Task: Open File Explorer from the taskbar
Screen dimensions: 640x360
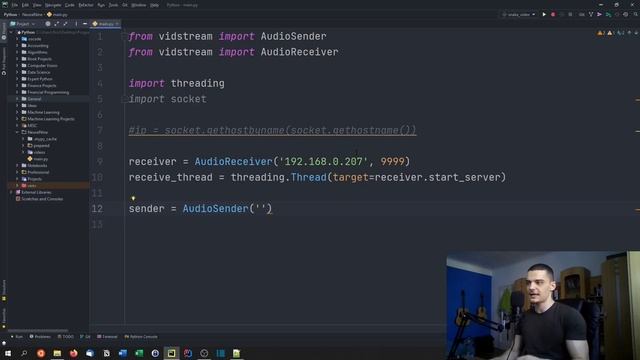Action: (x=57, y=353)
